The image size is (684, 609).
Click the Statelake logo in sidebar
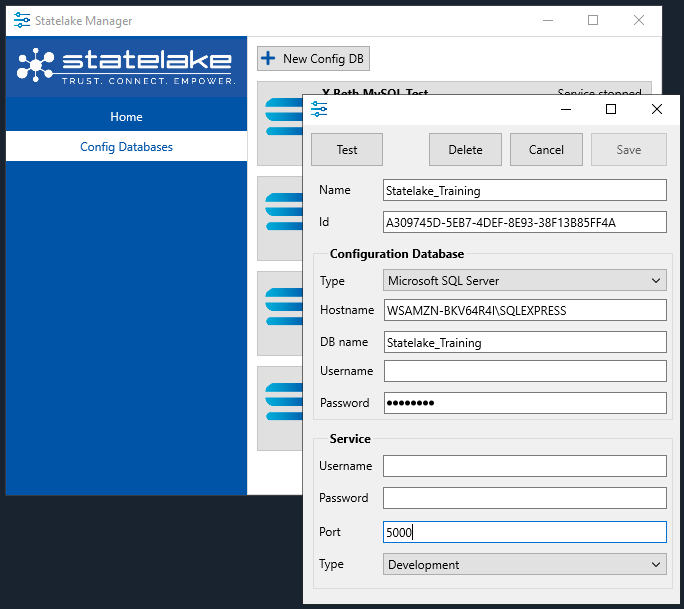point(126,66)
